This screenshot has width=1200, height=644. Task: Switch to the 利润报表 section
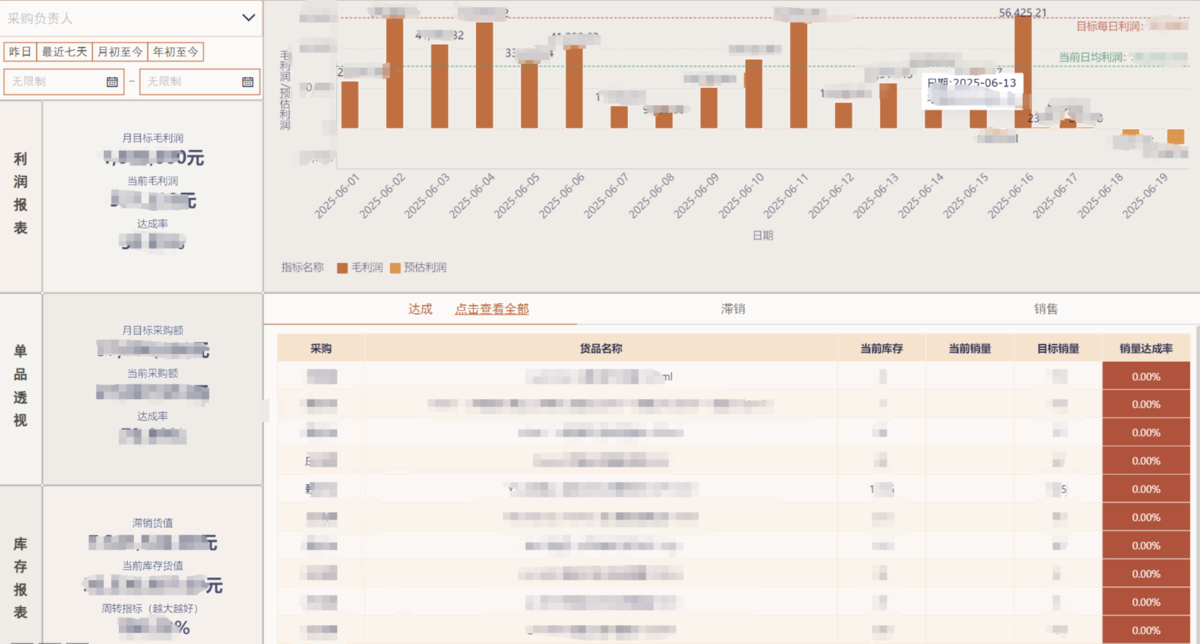point(21,193)
